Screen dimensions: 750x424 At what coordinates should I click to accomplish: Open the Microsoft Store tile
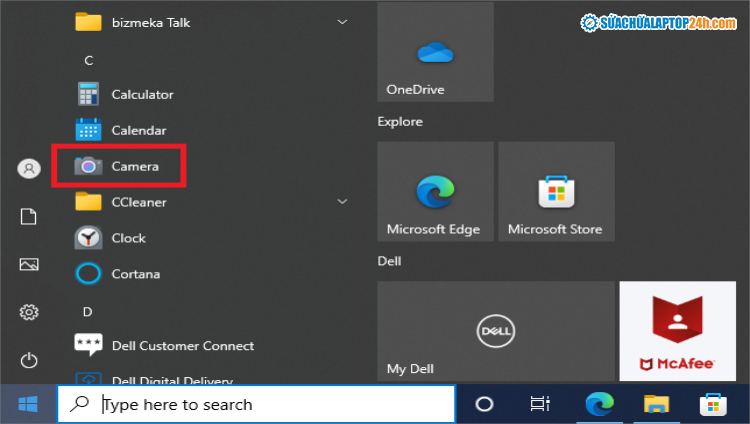point(556,192)
